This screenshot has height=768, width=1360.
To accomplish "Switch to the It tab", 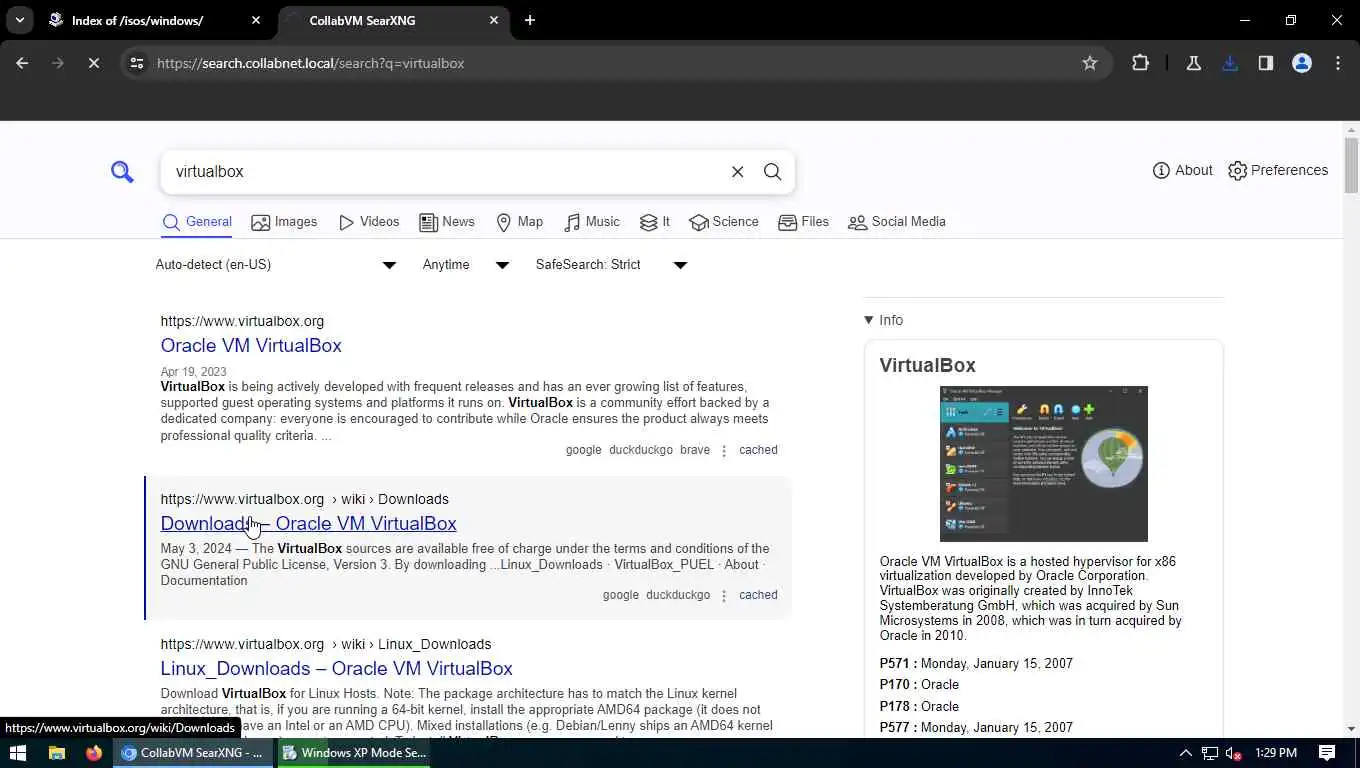I will pyautogui.click(x=655, y=222).
